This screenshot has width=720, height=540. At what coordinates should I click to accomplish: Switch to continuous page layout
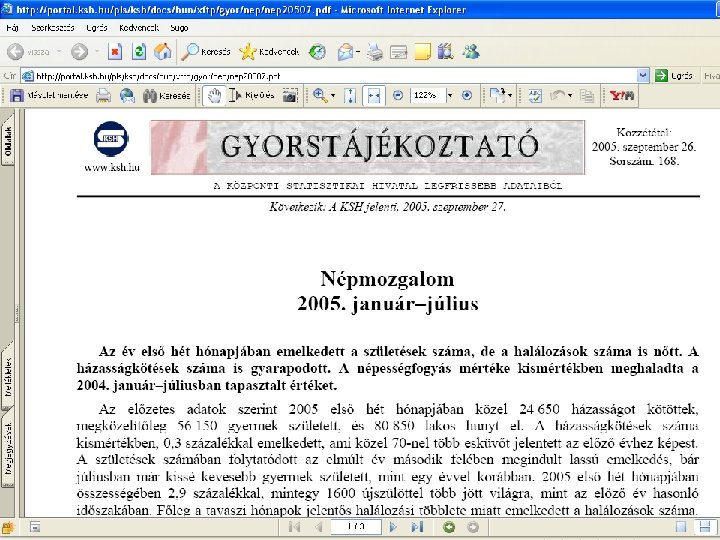704,527
